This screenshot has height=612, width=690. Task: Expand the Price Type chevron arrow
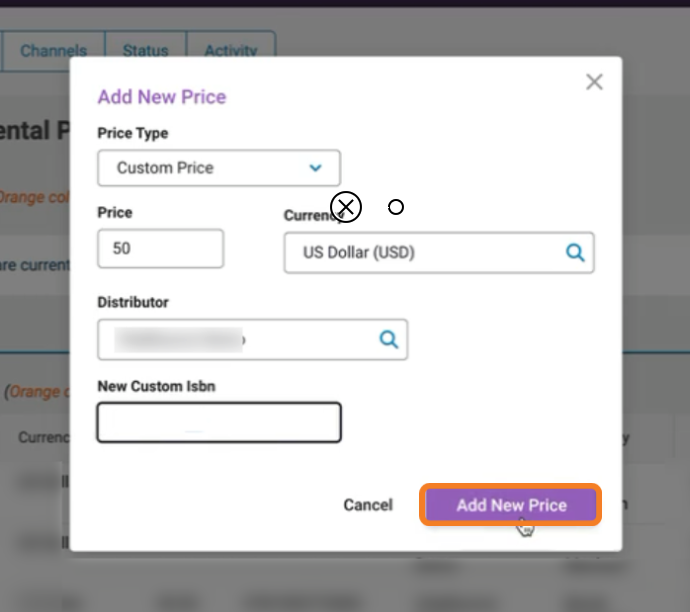coord(316,168)
